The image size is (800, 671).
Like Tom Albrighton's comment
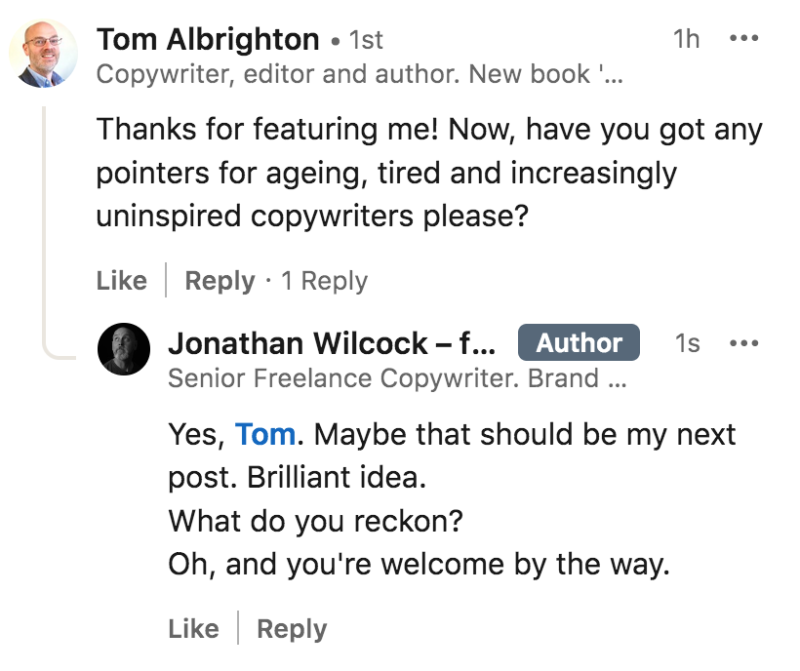(x=122, y=281)
